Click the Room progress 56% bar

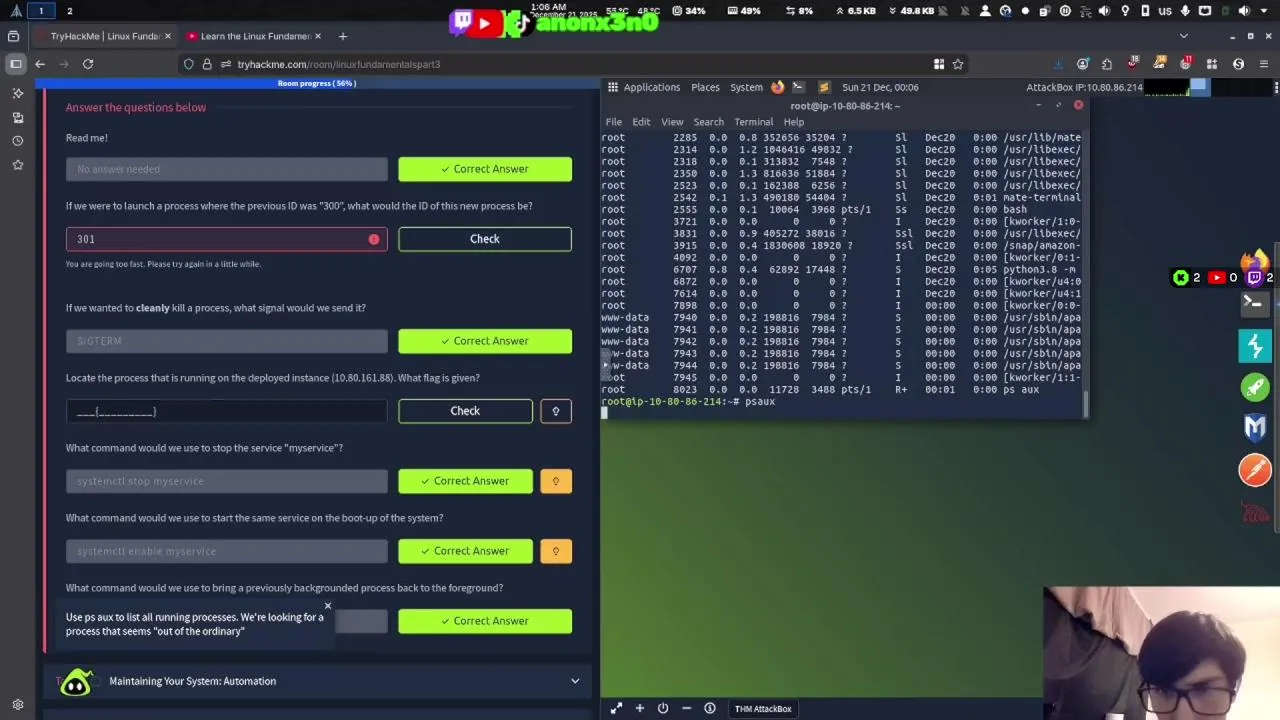(317, 83)
